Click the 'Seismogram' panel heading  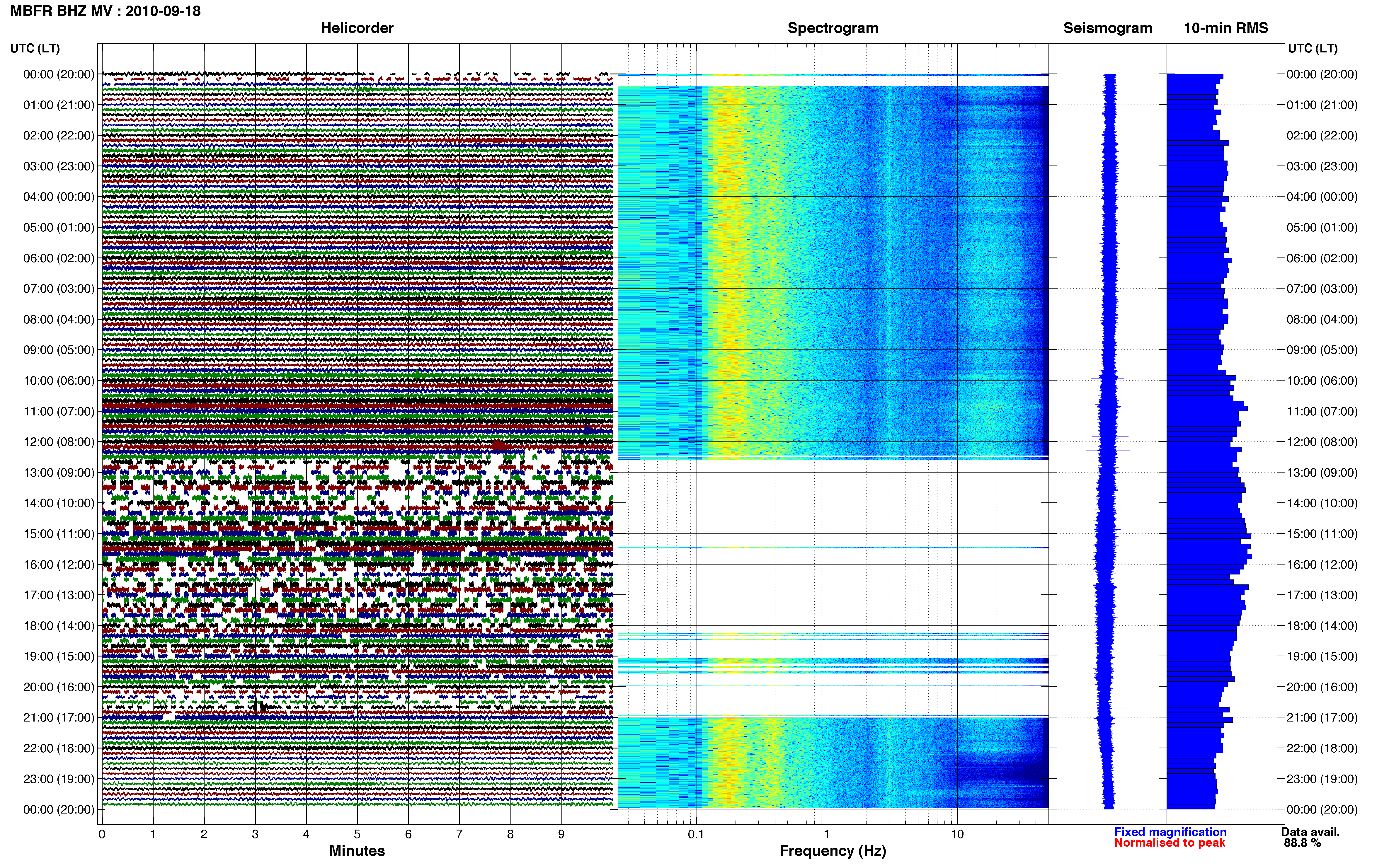1108,28
